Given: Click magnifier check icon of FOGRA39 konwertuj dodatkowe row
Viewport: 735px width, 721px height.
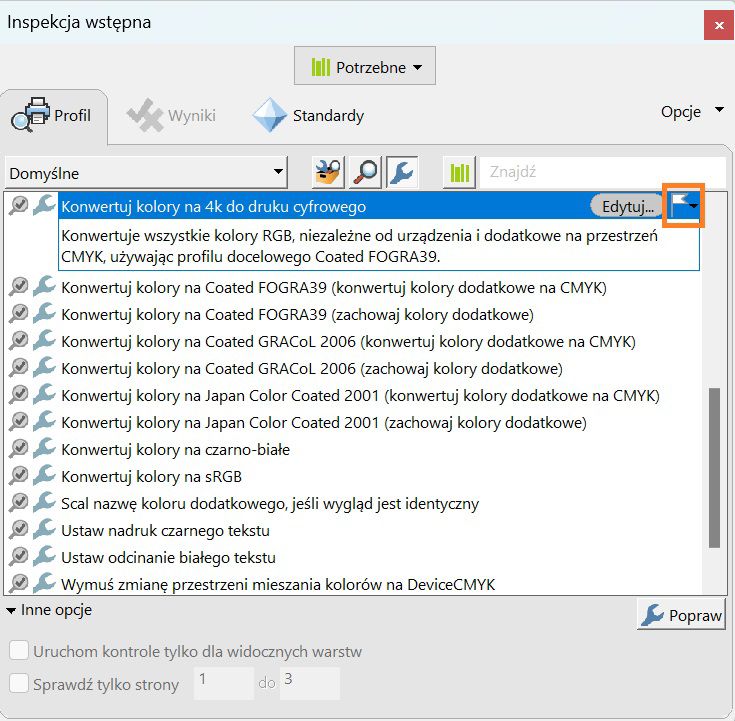Looking at the screenshot, I should (18, 286).
